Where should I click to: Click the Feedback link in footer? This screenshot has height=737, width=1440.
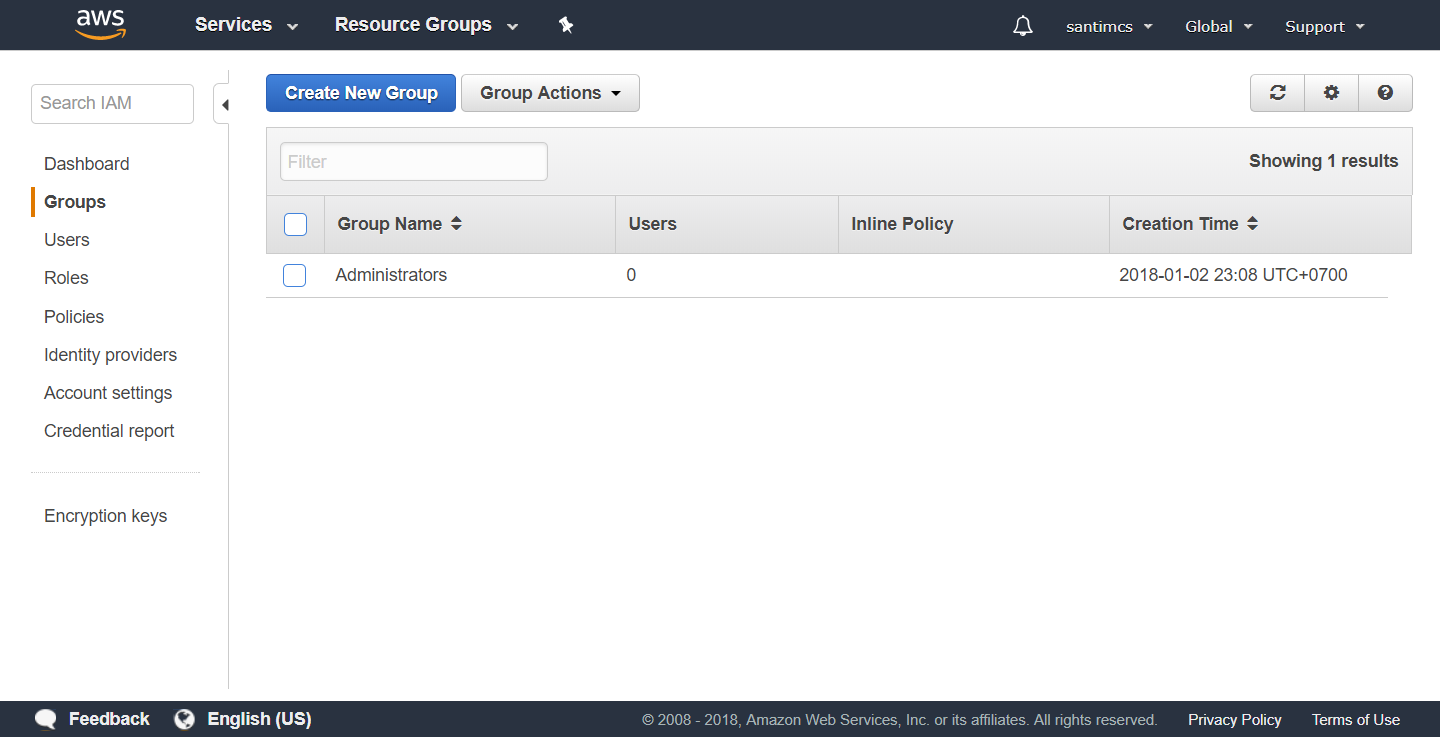(109, 719)
